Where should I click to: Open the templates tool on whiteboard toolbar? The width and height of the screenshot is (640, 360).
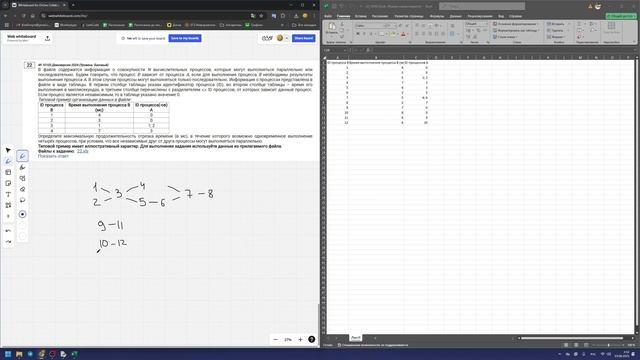(8, 172)
